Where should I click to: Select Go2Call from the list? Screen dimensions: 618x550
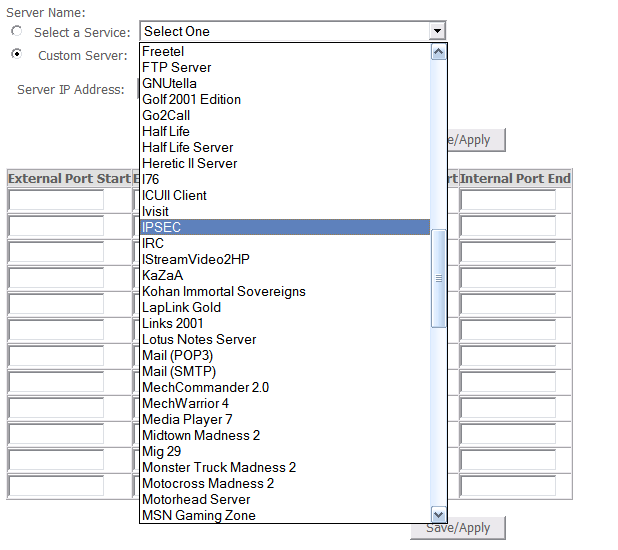285,116
